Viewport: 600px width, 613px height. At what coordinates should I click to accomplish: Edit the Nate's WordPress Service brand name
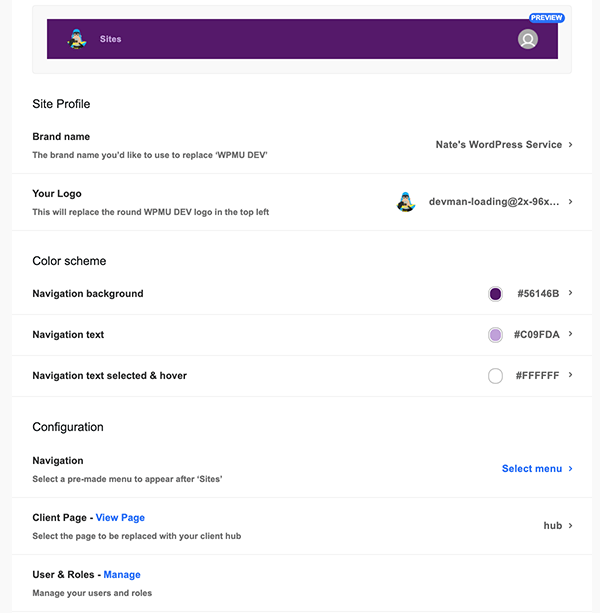[x=499, y=145]
